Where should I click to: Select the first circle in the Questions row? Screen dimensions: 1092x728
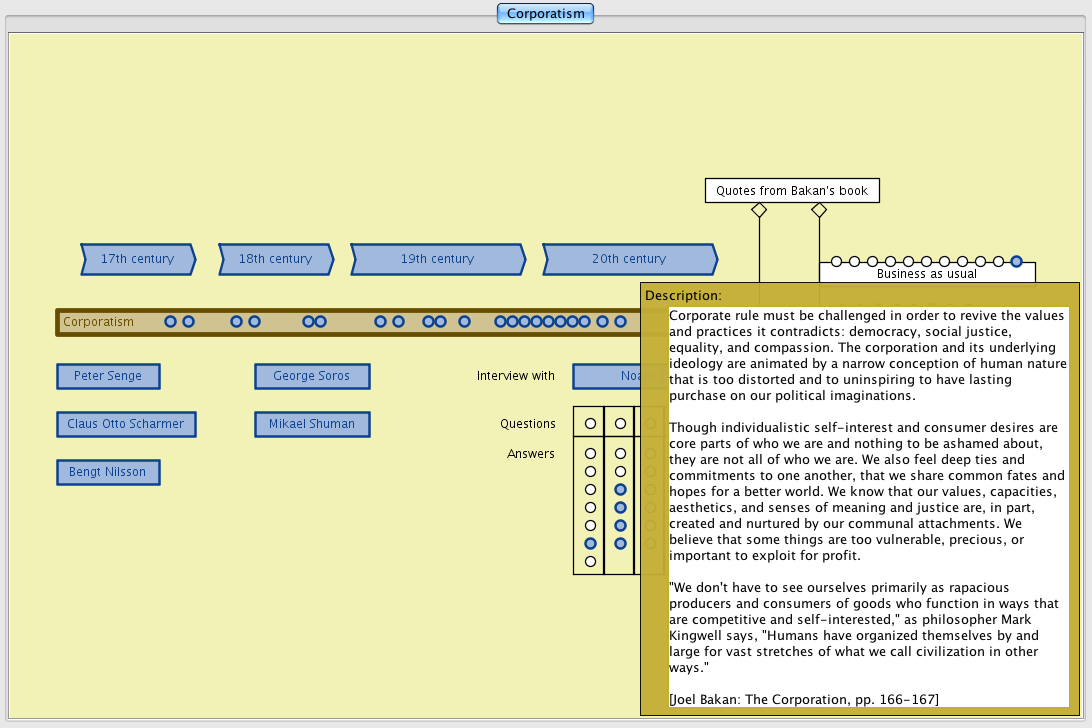[590, 424]
